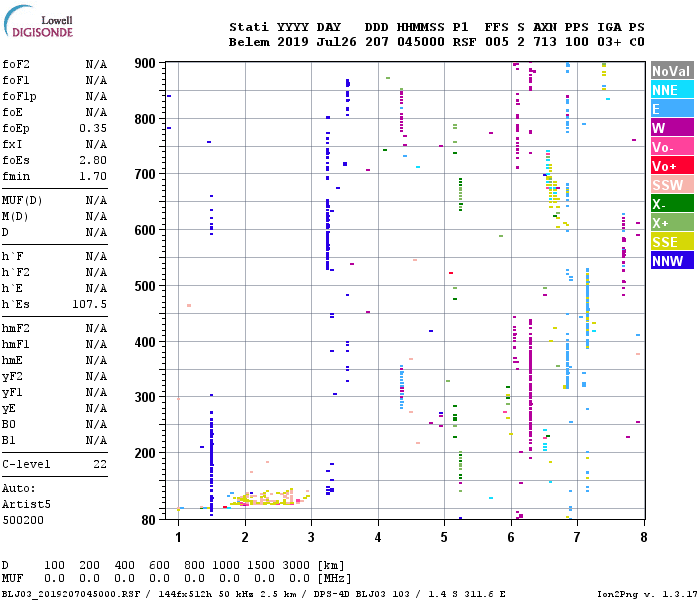Click the BLJ03_2019207045000.RSF filename footer
Image resolution: width=700 pixels, height=600 pixels.
[x=71, y=594]
